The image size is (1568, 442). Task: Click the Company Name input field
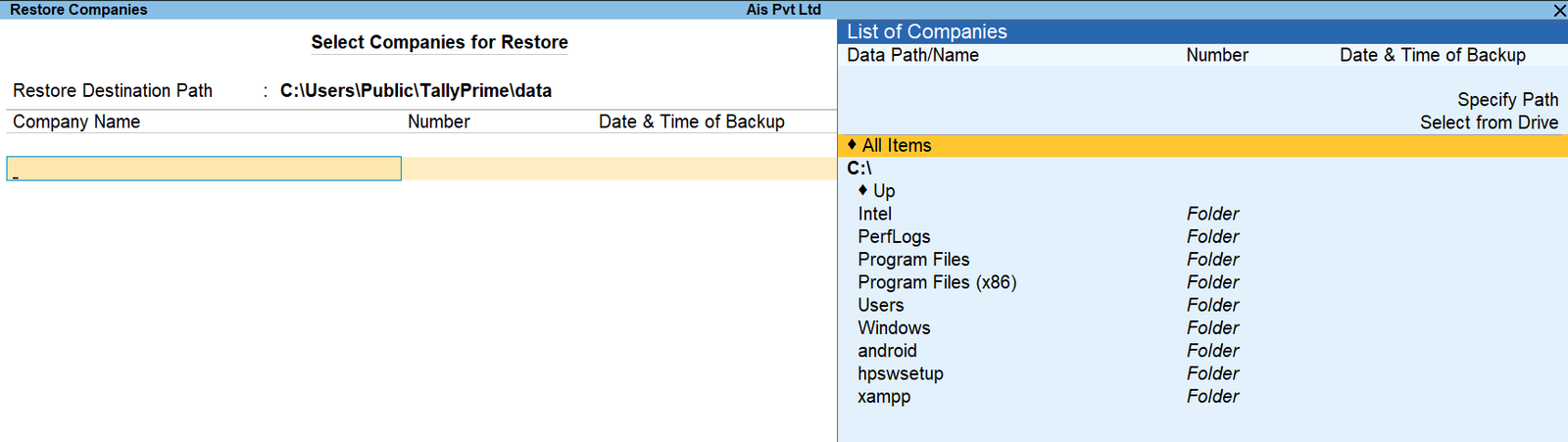click(x=204, y=169)
